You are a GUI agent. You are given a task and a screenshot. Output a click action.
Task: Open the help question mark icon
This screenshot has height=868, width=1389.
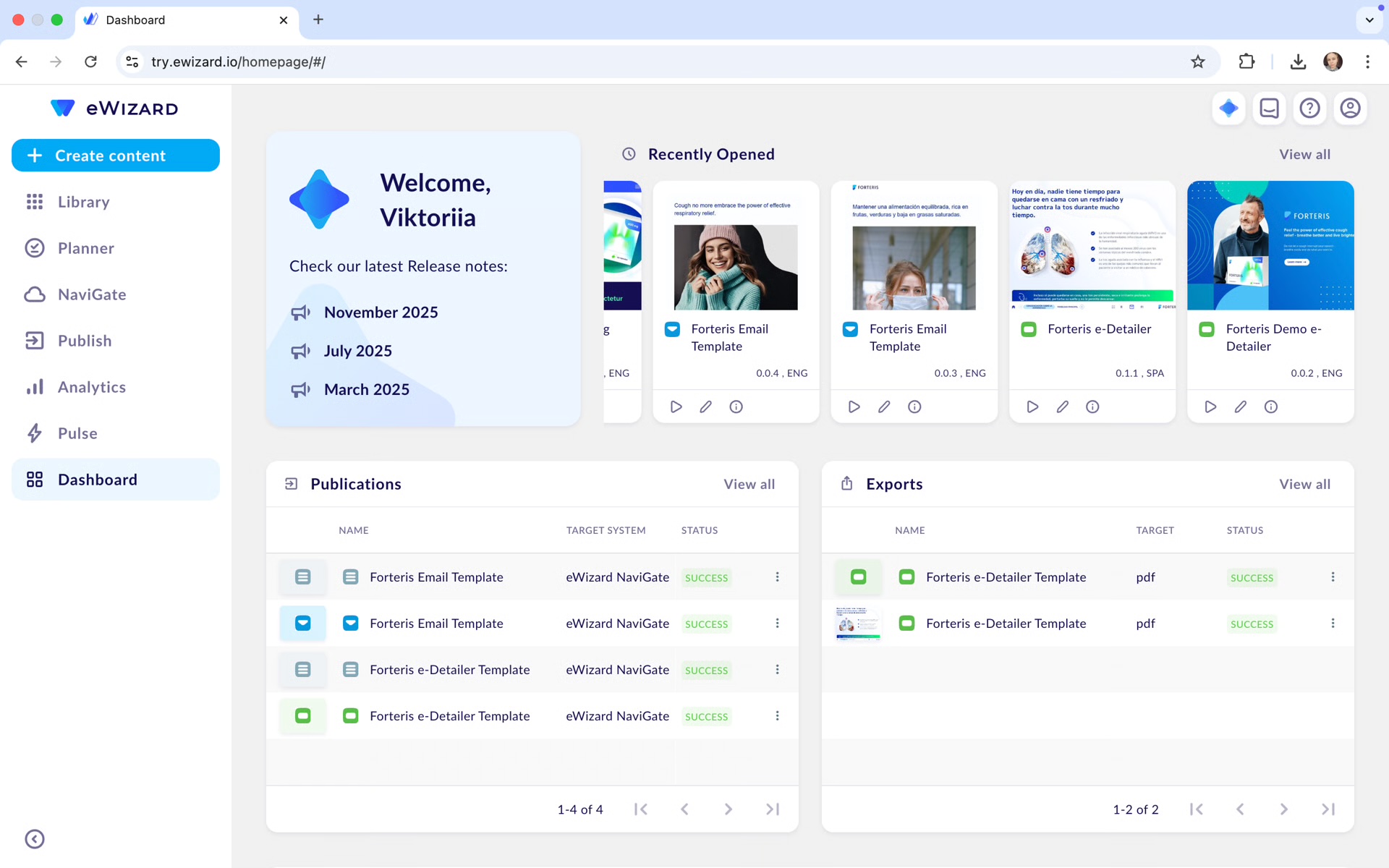1309,109
